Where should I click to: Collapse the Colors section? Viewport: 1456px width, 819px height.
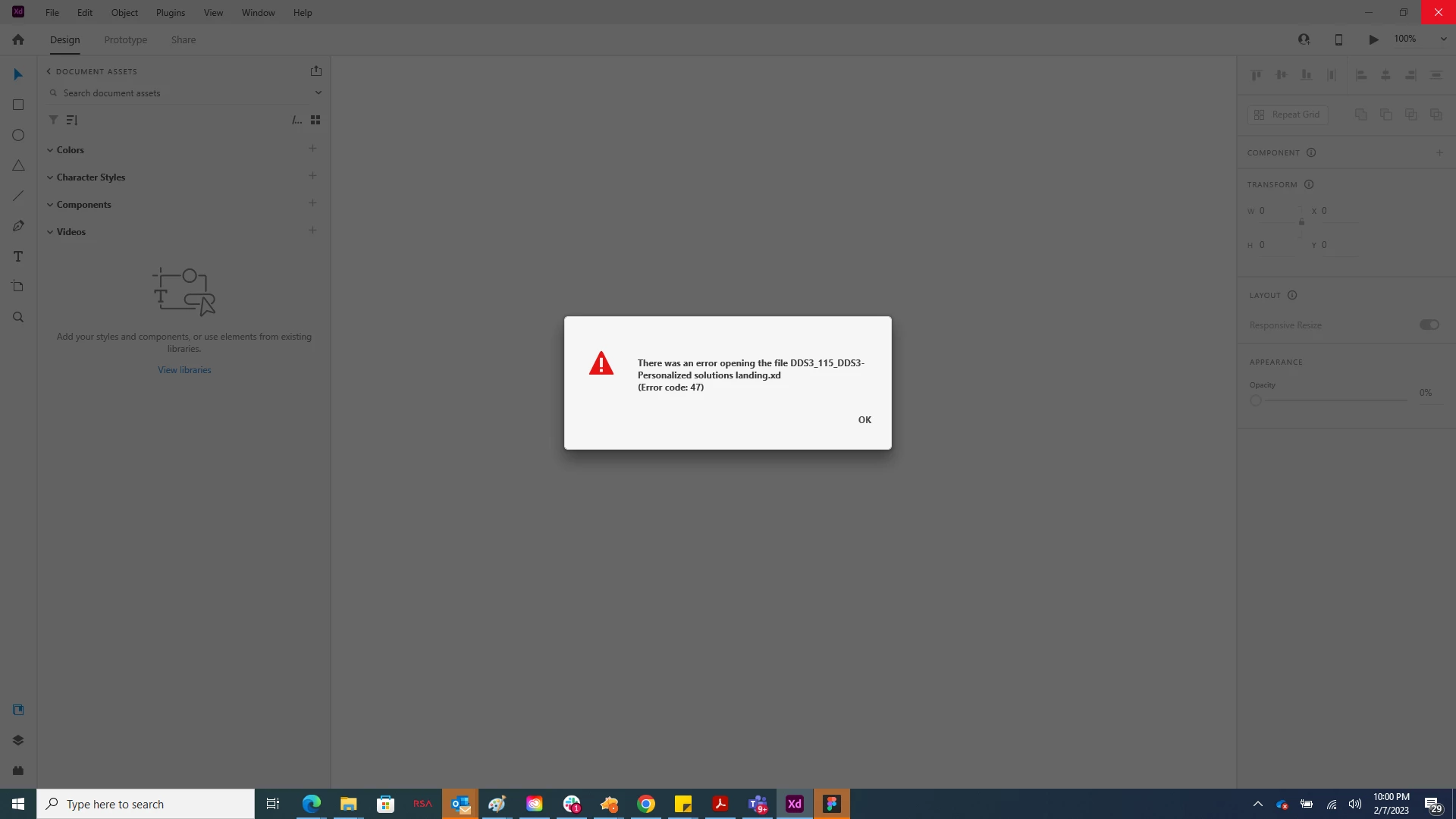[50, 150]
